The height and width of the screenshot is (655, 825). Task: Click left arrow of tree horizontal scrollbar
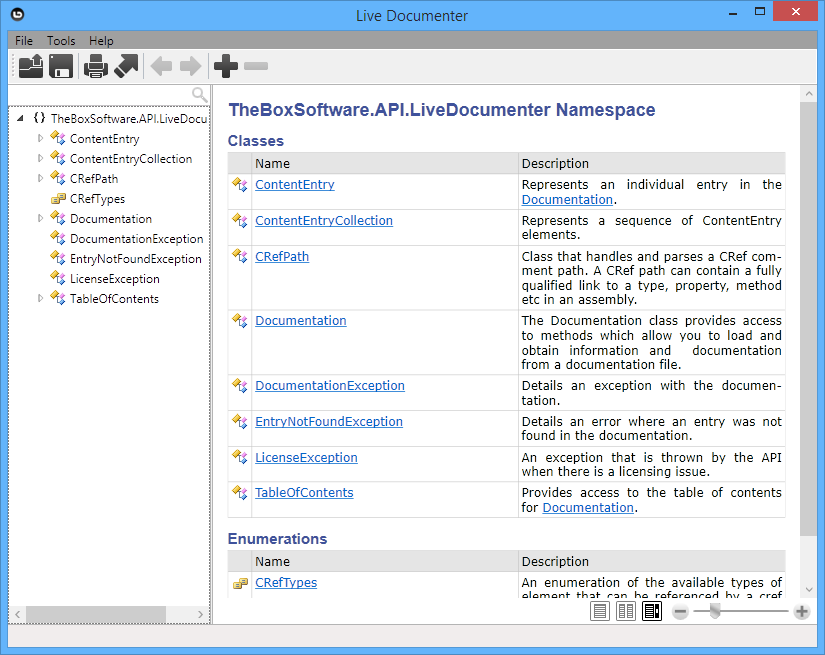coord(17,614)
